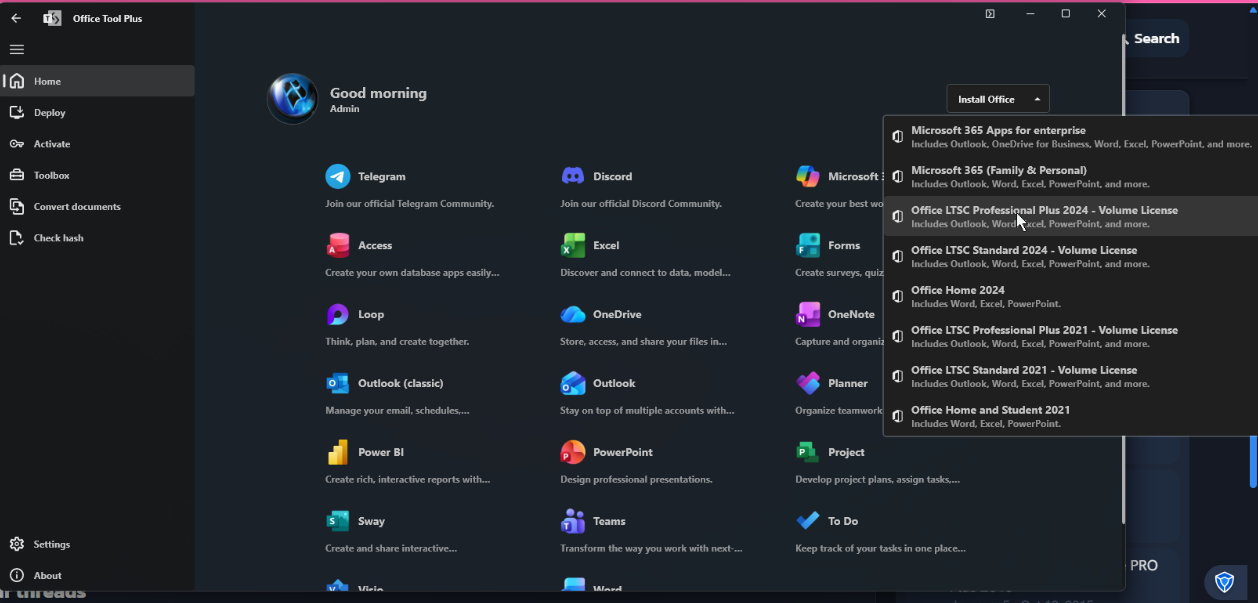Launch the PowerPoint app icon
Screen dimensions: 1258x603
point(573,452)
